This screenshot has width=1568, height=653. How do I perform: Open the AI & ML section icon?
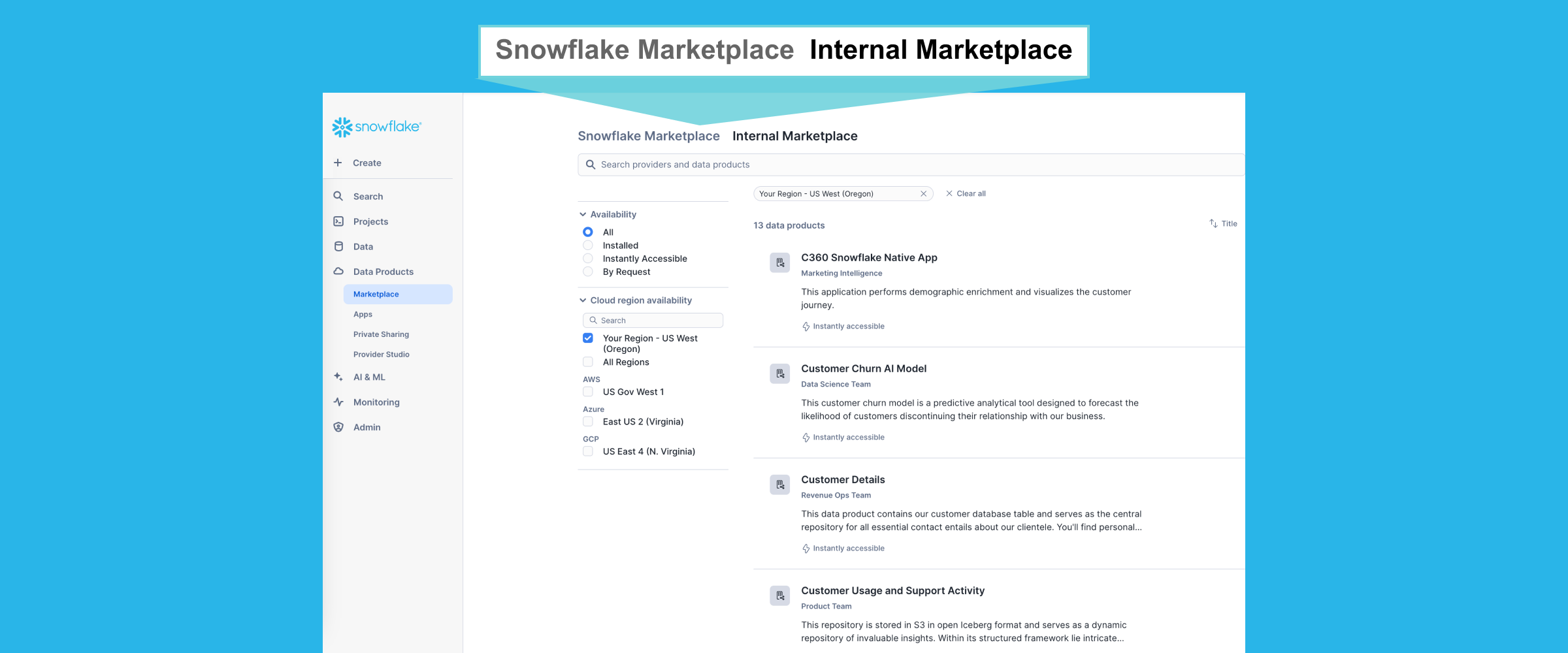(x=338, y=377)
